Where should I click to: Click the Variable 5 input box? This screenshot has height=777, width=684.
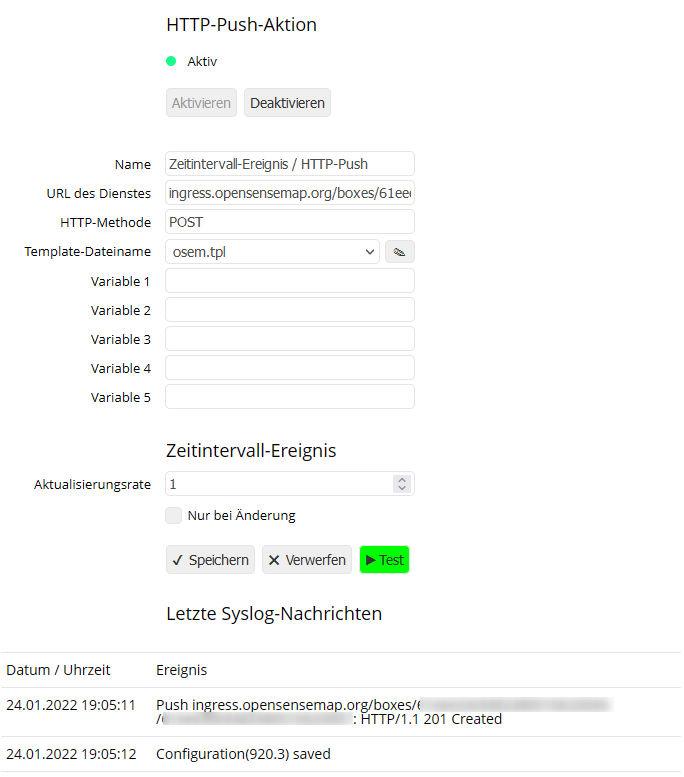[x=289, y=397]
